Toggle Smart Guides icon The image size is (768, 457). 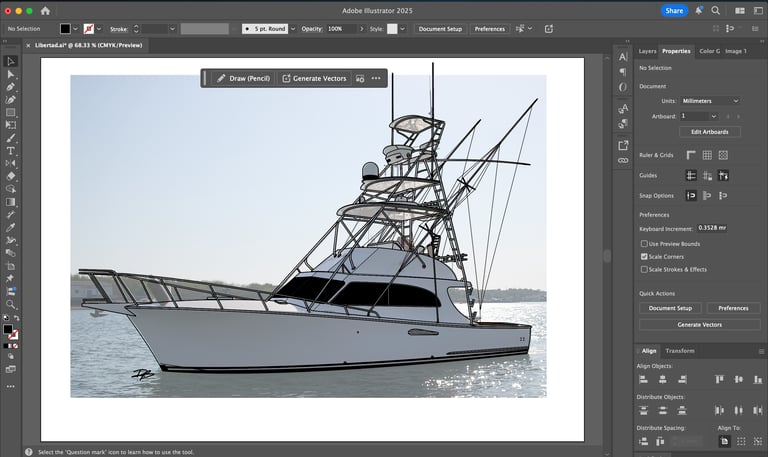click(723, 175)
